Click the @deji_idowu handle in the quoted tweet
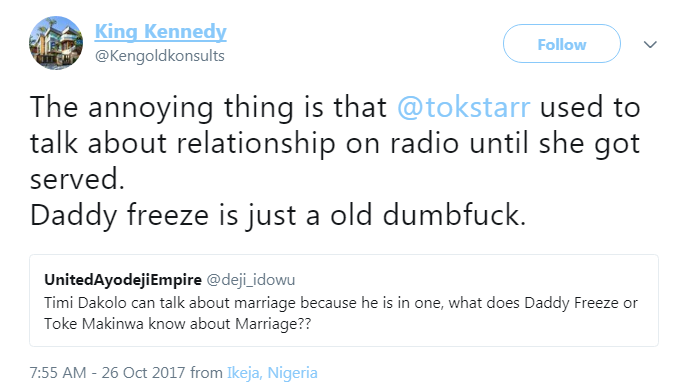The image size is (686, 392). (x=251, y=280)
